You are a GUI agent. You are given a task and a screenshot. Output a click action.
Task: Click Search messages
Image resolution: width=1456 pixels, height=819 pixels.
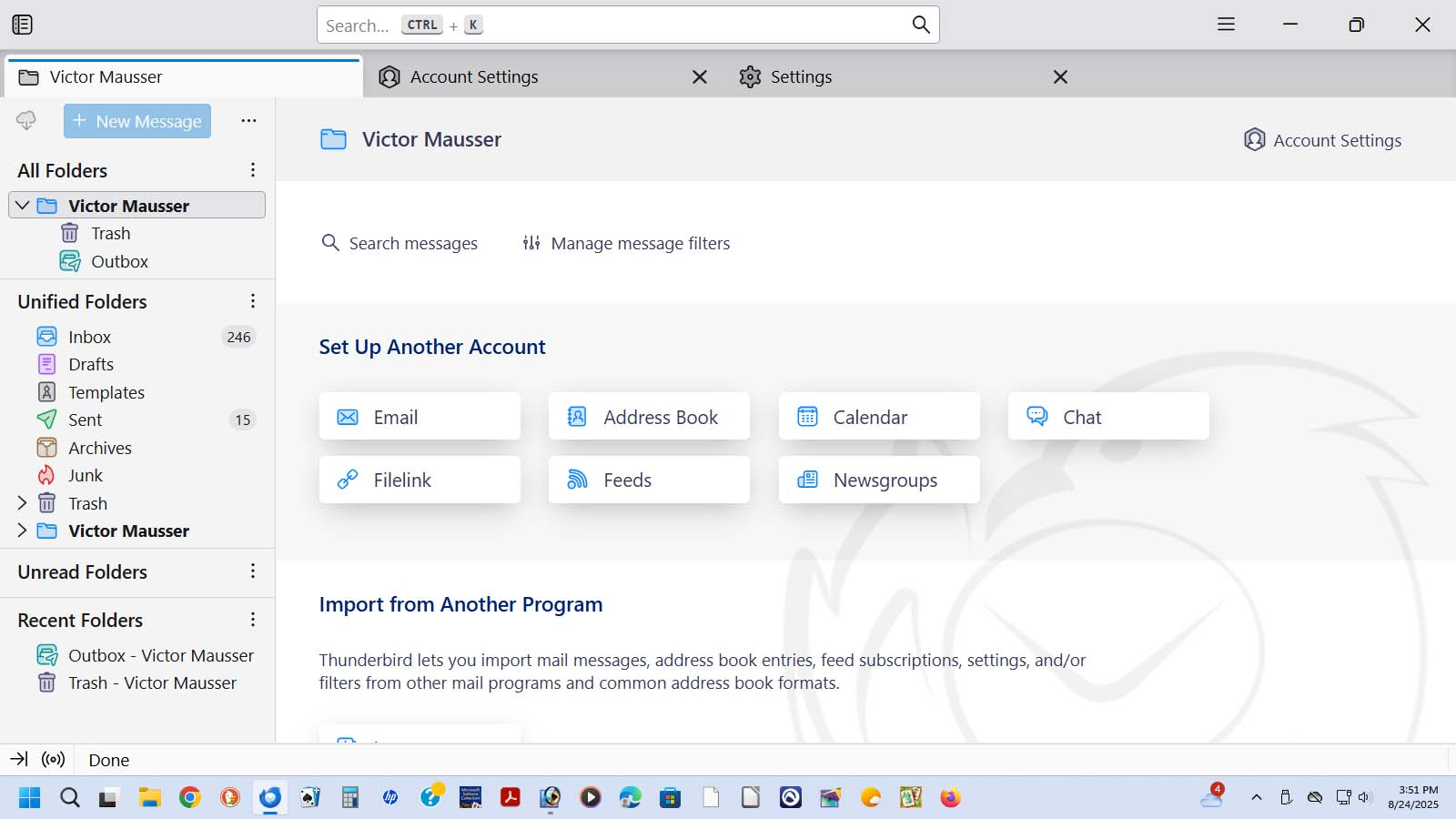pos(399,243)
